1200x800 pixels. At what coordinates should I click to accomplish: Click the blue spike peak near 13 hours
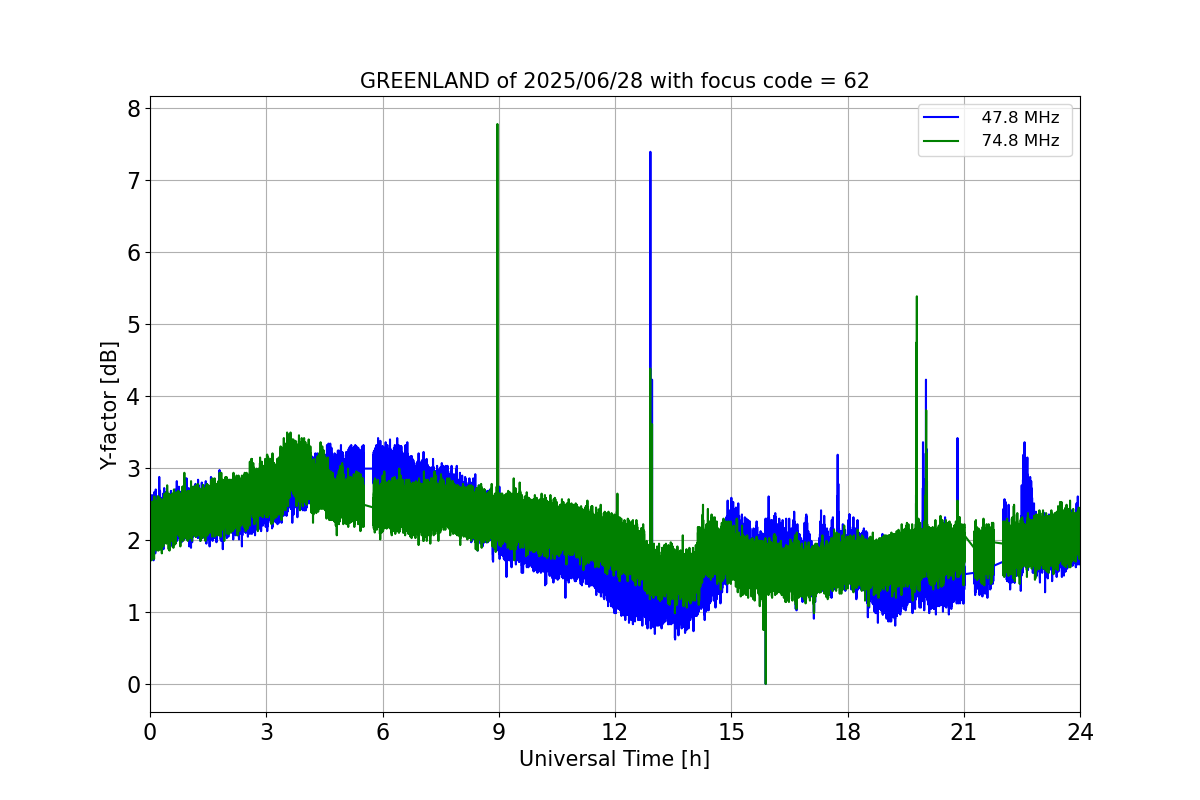[650, 153]
